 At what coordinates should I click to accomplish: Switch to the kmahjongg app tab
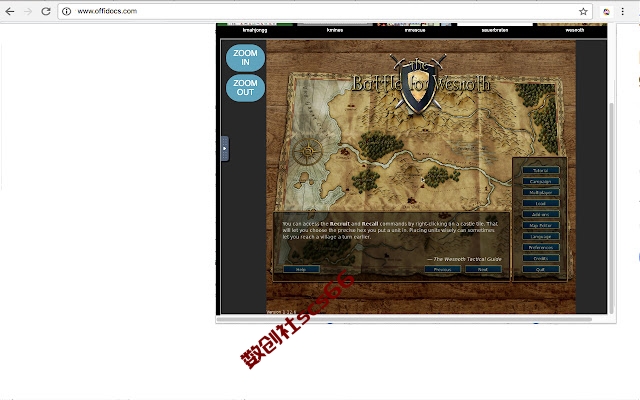[255, 30]
